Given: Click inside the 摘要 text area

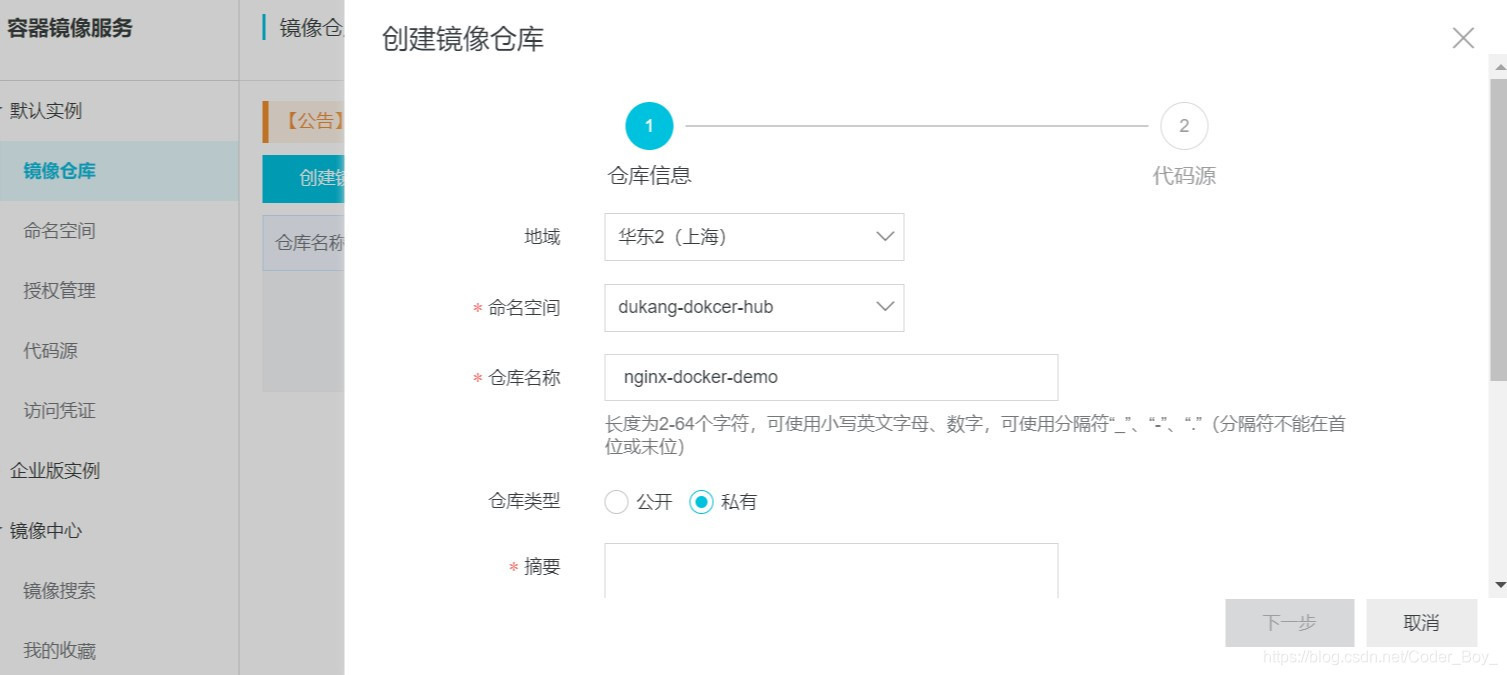Looking at the screenshot, I should point(830,570).
